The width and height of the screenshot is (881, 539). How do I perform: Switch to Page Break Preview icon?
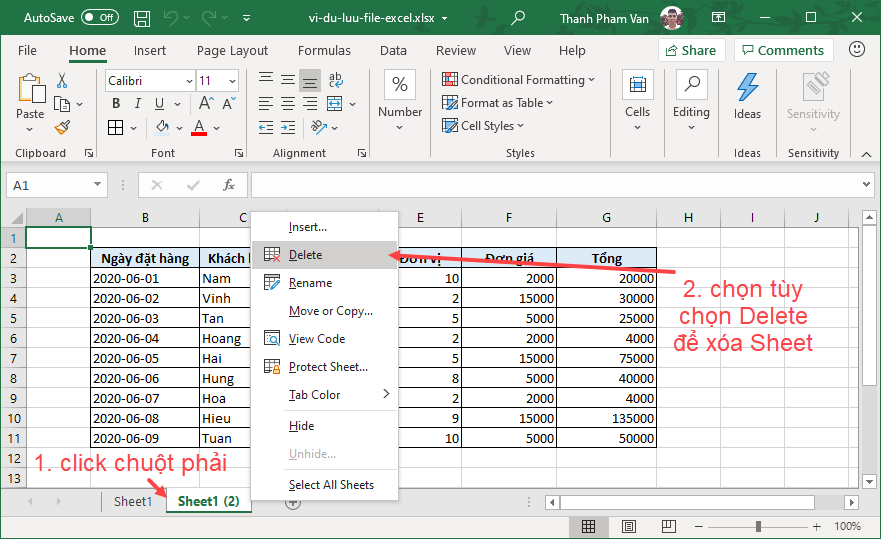(669, 527)
